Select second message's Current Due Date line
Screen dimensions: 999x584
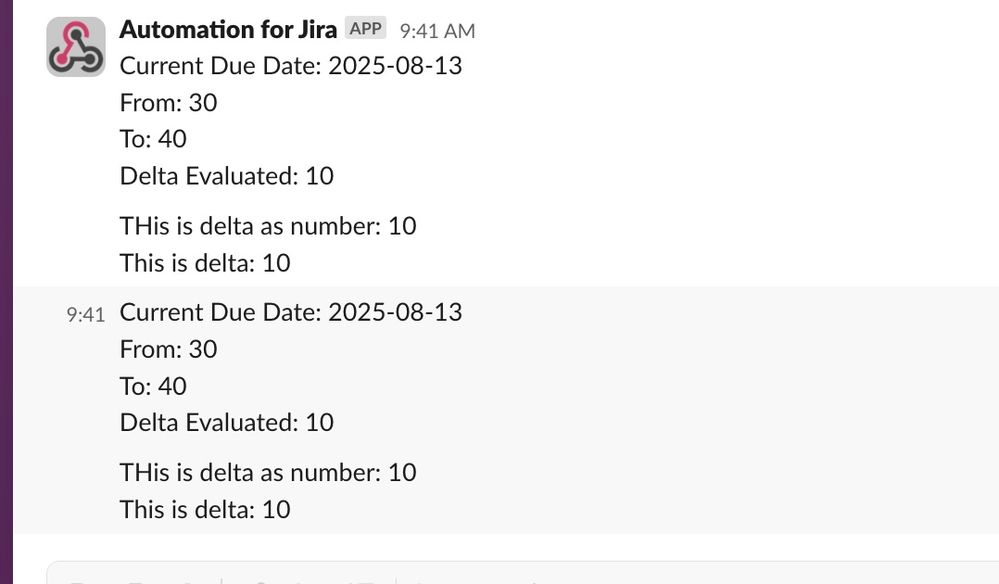[291, 312]
